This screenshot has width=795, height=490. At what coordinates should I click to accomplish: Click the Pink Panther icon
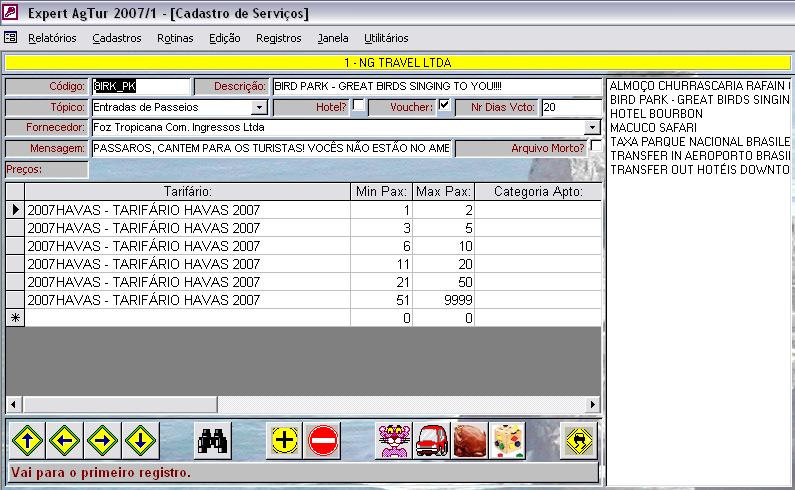tap(393, 439)
